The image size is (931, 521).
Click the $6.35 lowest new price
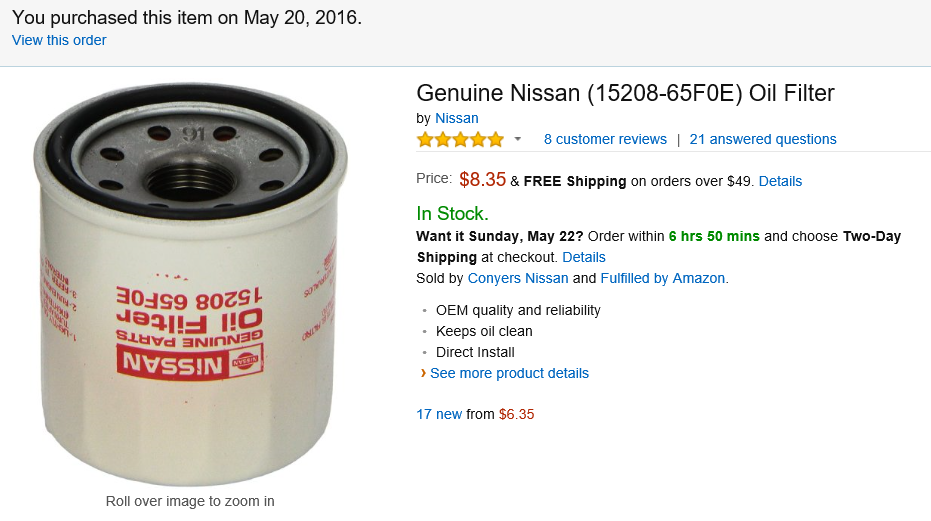coord(516,414)
